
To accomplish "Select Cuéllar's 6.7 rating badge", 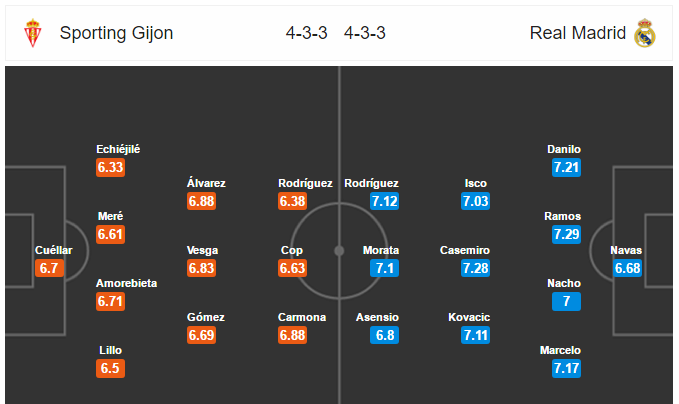I will point(49,268).
